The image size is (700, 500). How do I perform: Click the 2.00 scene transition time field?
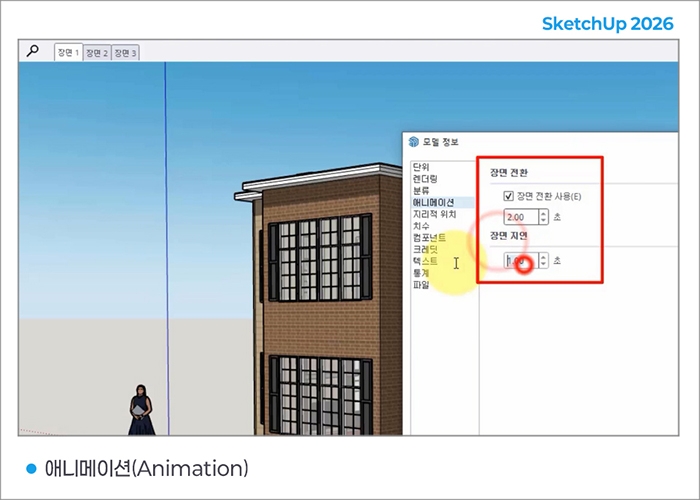click(521, 217)
